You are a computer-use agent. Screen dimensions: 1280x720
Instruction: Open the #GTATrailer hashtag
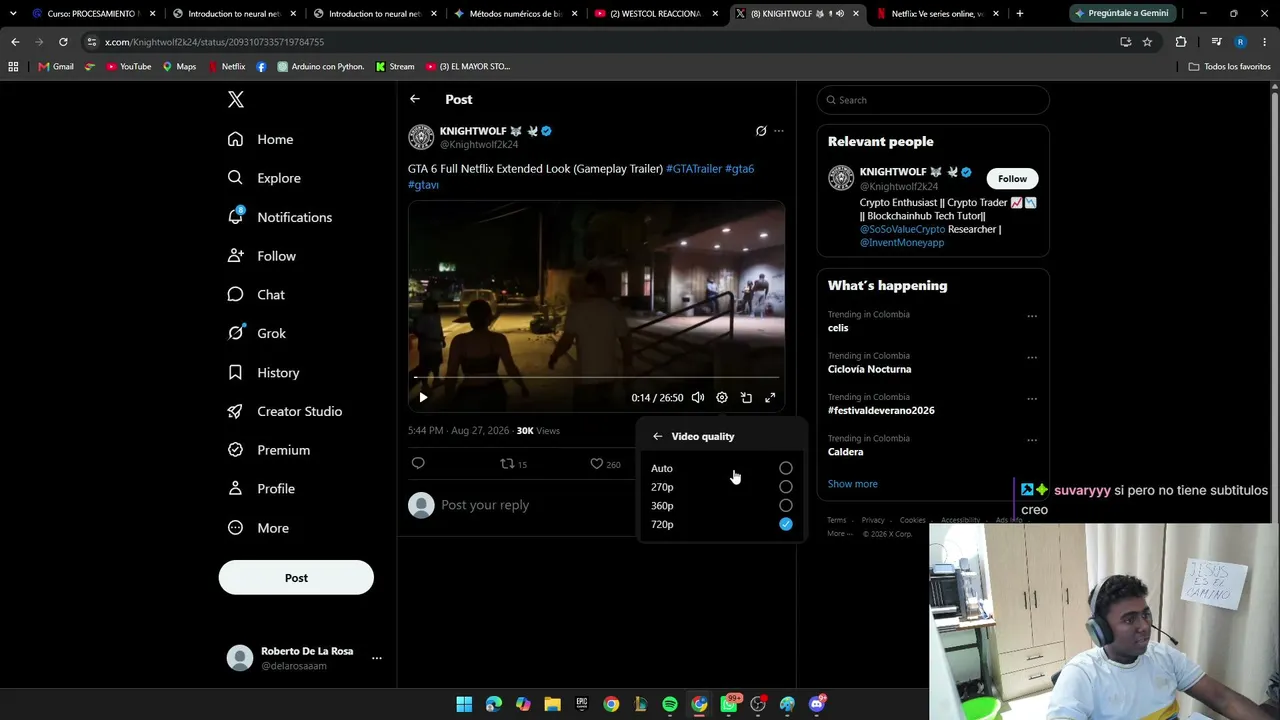click(694, 169)
